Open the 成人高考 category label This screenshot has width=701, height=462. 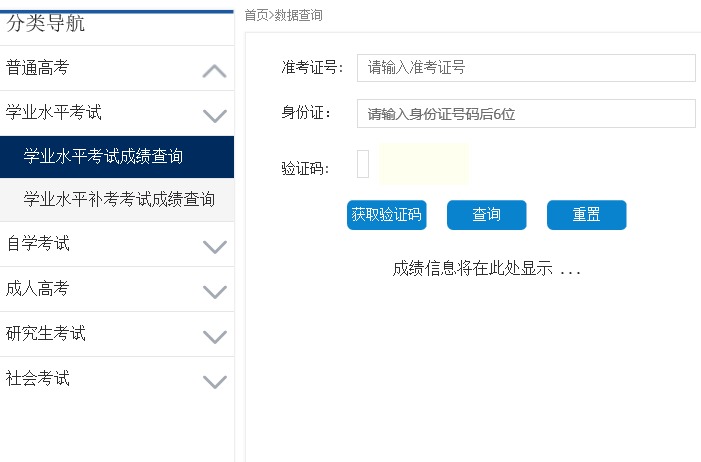38,288
